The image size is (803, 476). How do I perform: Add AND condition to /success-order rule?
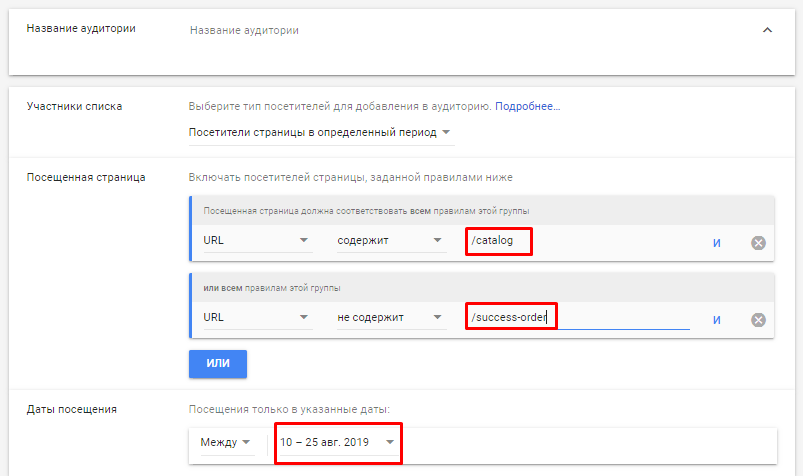[x=717, y=319]
